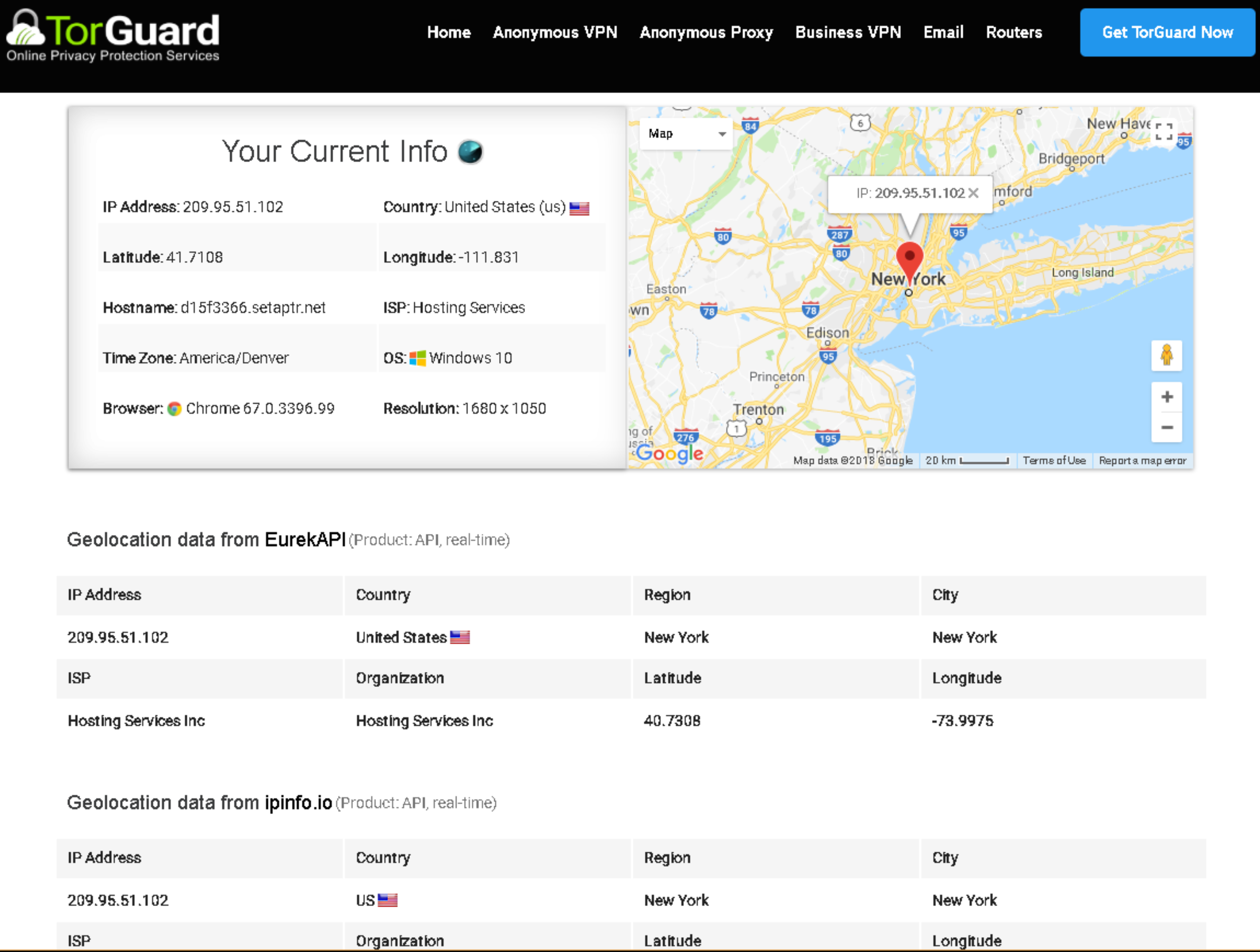Click Interstate 84 shield on the map
The image size is (1260, 952).
click(750, 126)
